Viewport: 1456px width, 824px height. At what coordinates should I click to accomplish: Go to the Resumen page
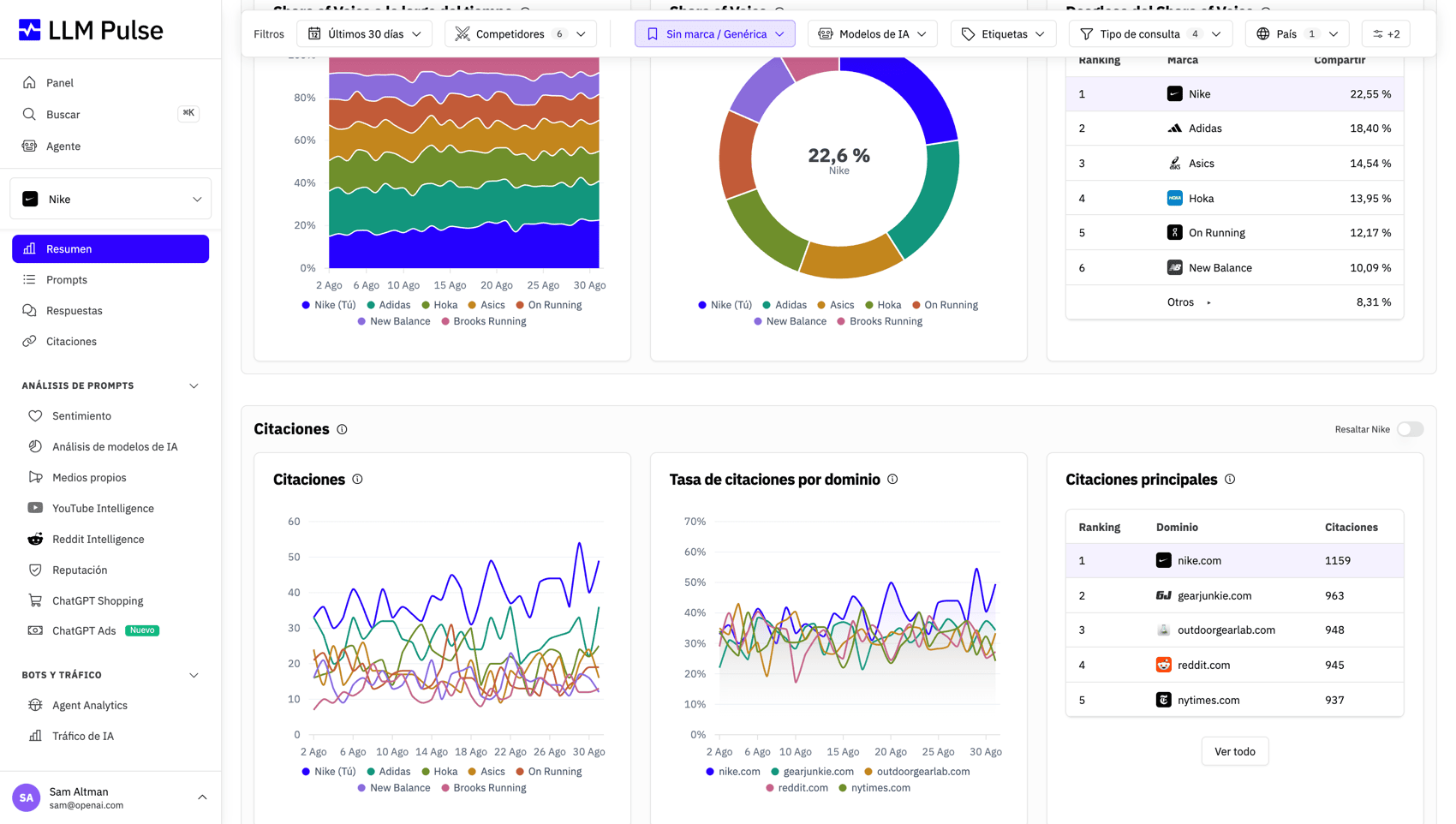110,248
